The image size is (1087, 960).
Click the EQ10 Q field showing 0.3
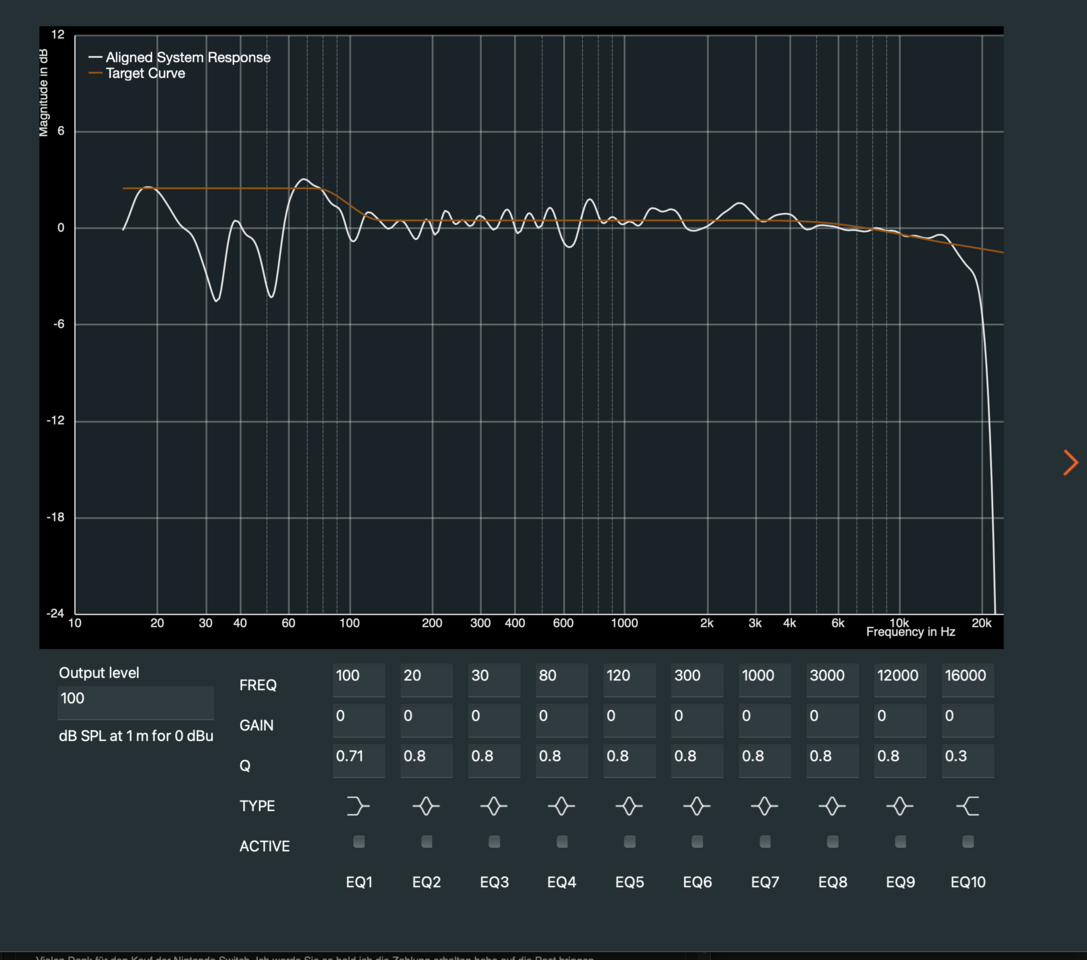point(968,760)
